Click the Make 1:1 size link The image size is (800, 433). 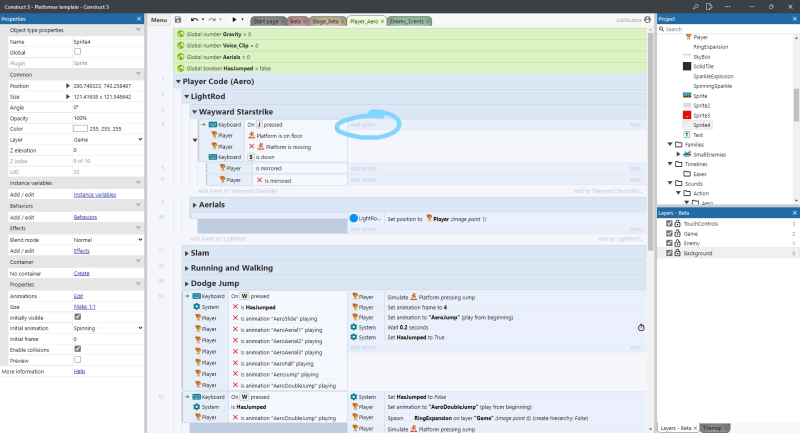point(85,307)
